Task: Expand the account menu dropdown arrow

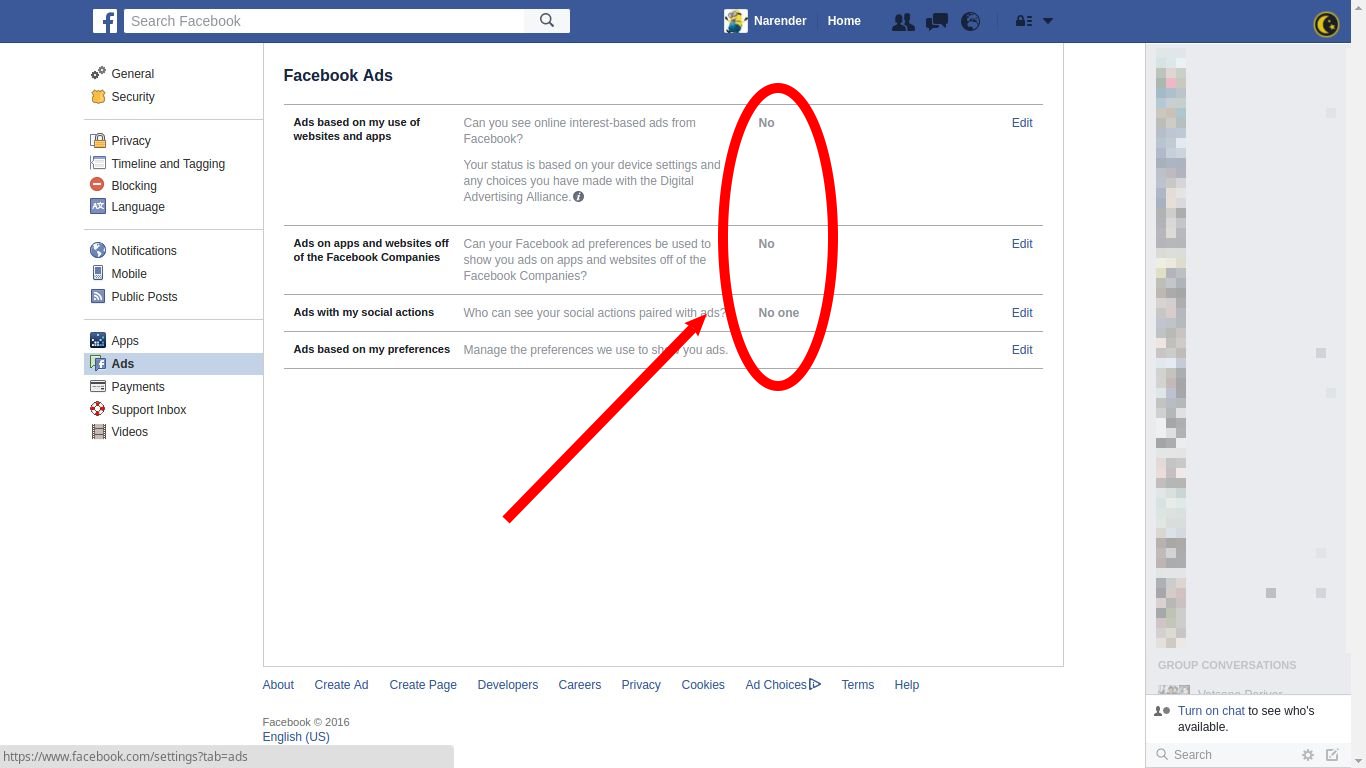Action: 1048,21
